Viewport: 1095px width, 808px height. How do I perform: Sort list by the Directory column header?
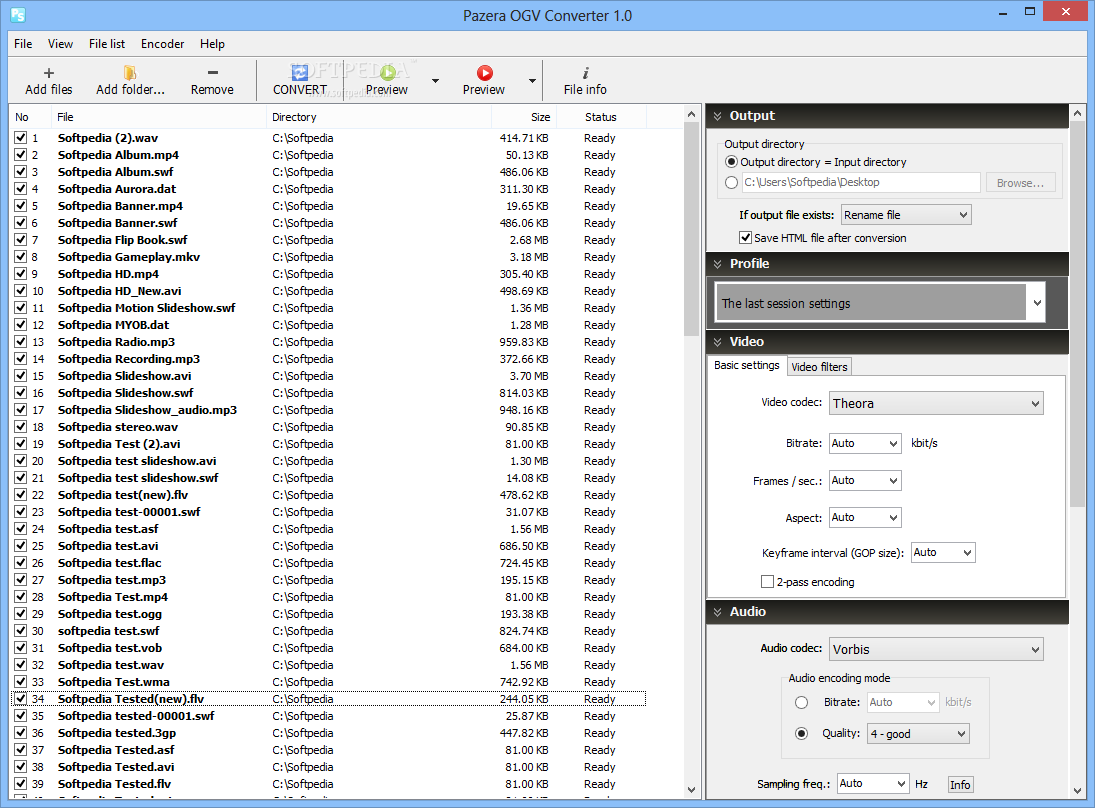pyautogui.click(x=379, y=117)
